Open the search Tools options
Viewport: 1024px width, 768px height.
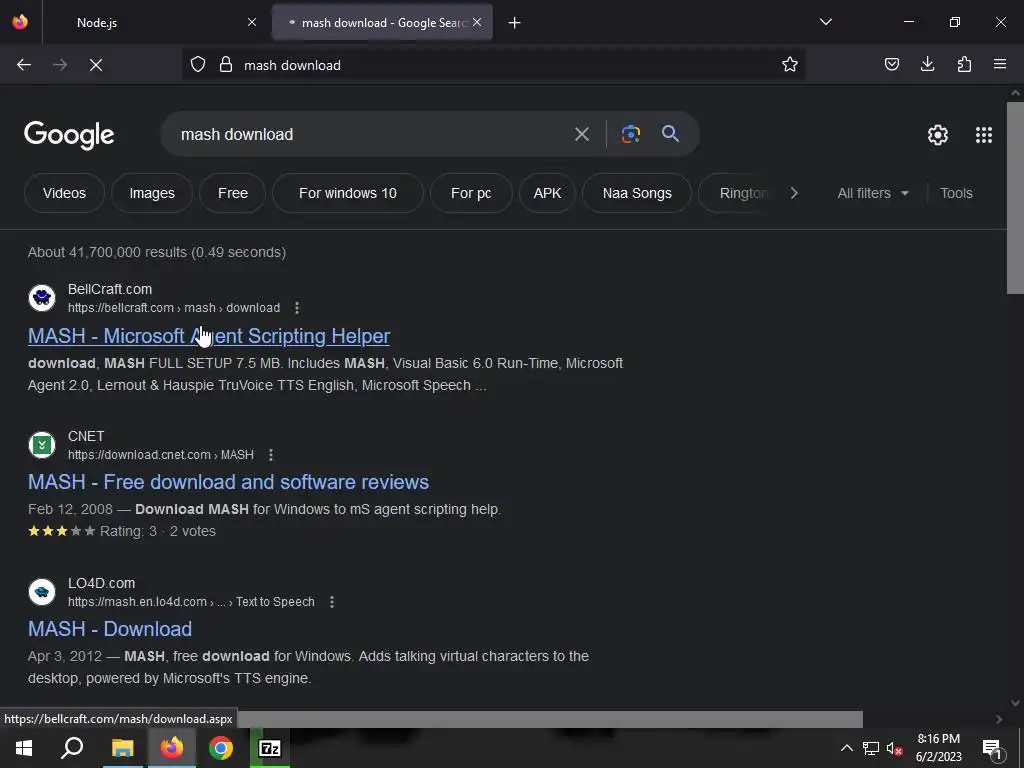coord(956,193)
